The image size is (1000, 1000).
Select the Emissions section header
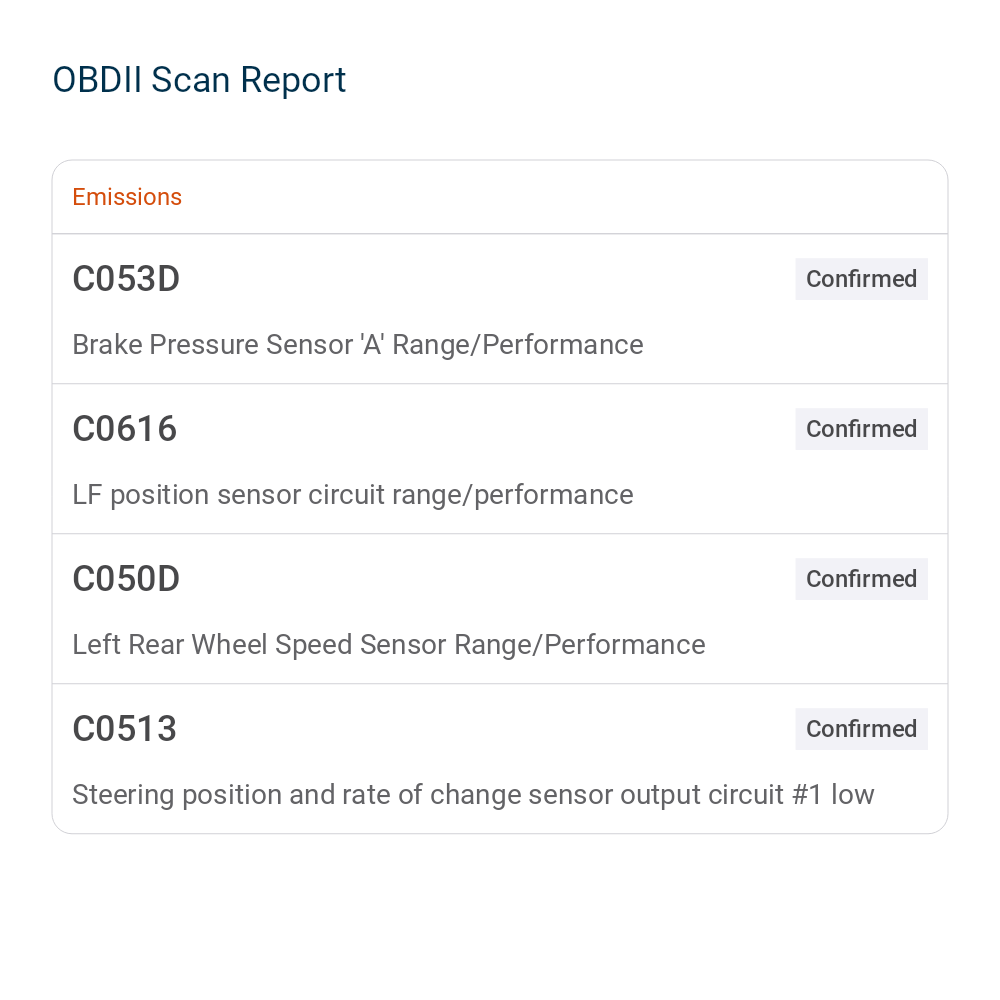coord(127,197)
